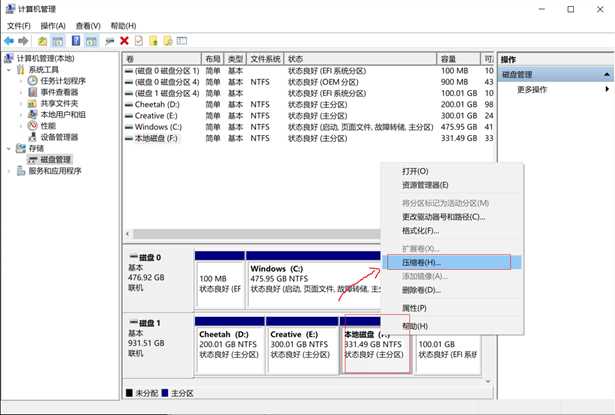
Task: Choose 更改驱动器号和路径(C)... in context menu
Action: pos(452,217)
